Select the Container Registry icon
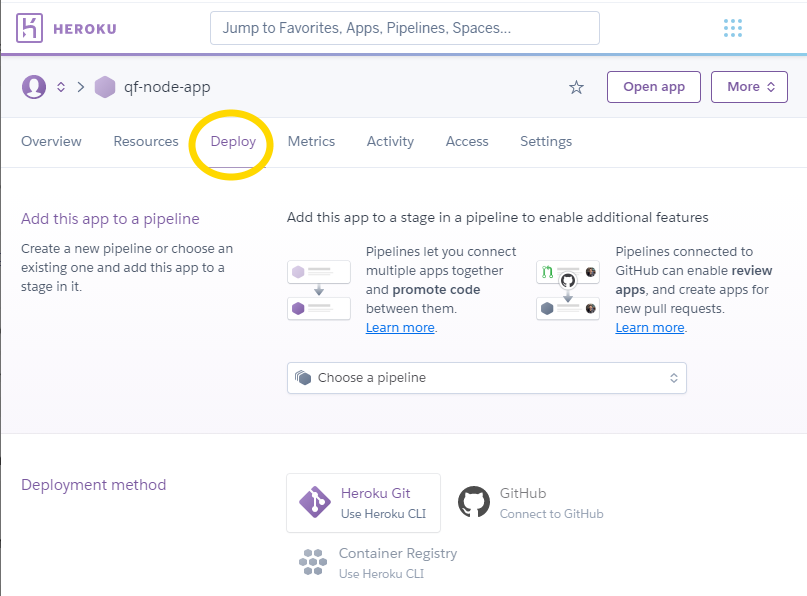The image size is (807, 596). (x=313, y=562)
